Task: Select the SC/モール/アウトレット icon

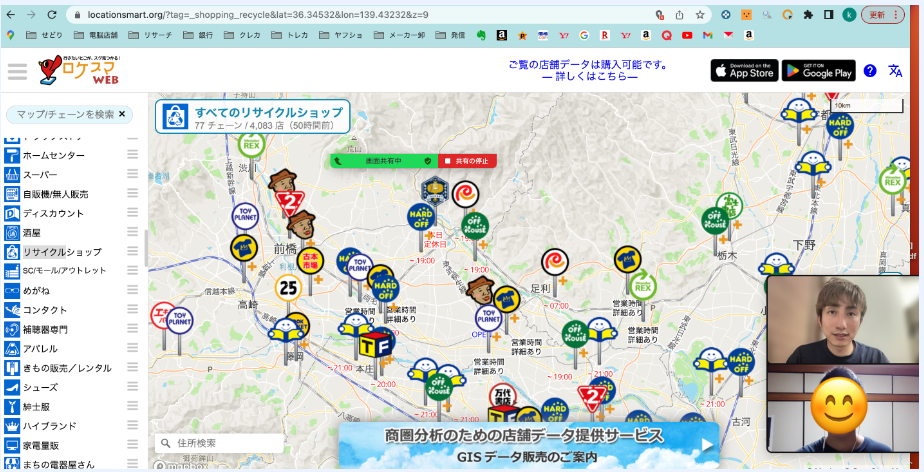Action: click(x=12, y=271)
